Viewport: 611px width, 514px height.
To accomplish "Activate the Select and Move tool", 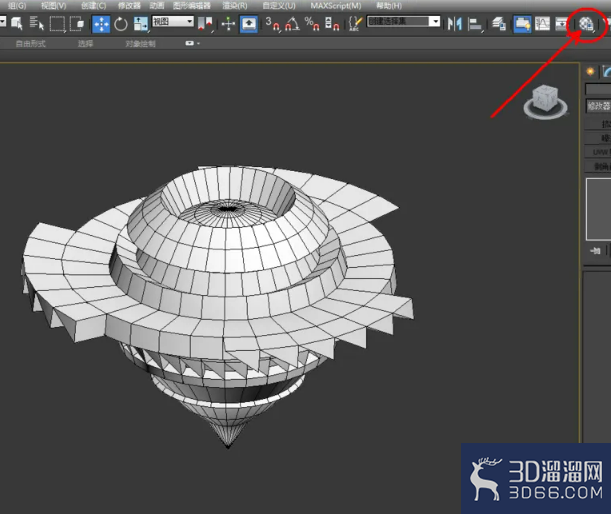I will [101, 24].
